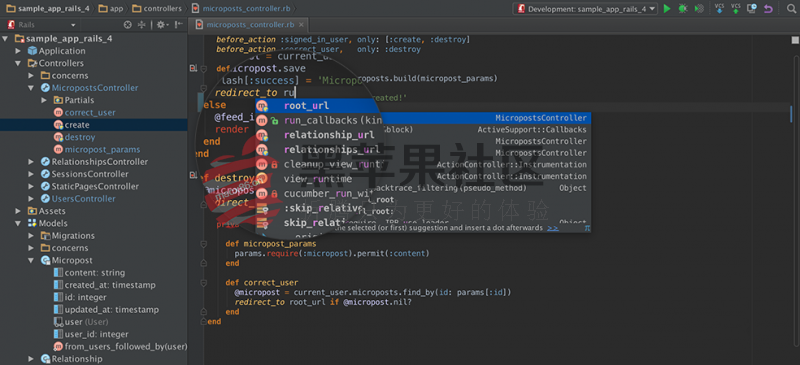Open the Rails panel gear settings
This screenshot has height=365, width=800.
(x=161, y=25)
